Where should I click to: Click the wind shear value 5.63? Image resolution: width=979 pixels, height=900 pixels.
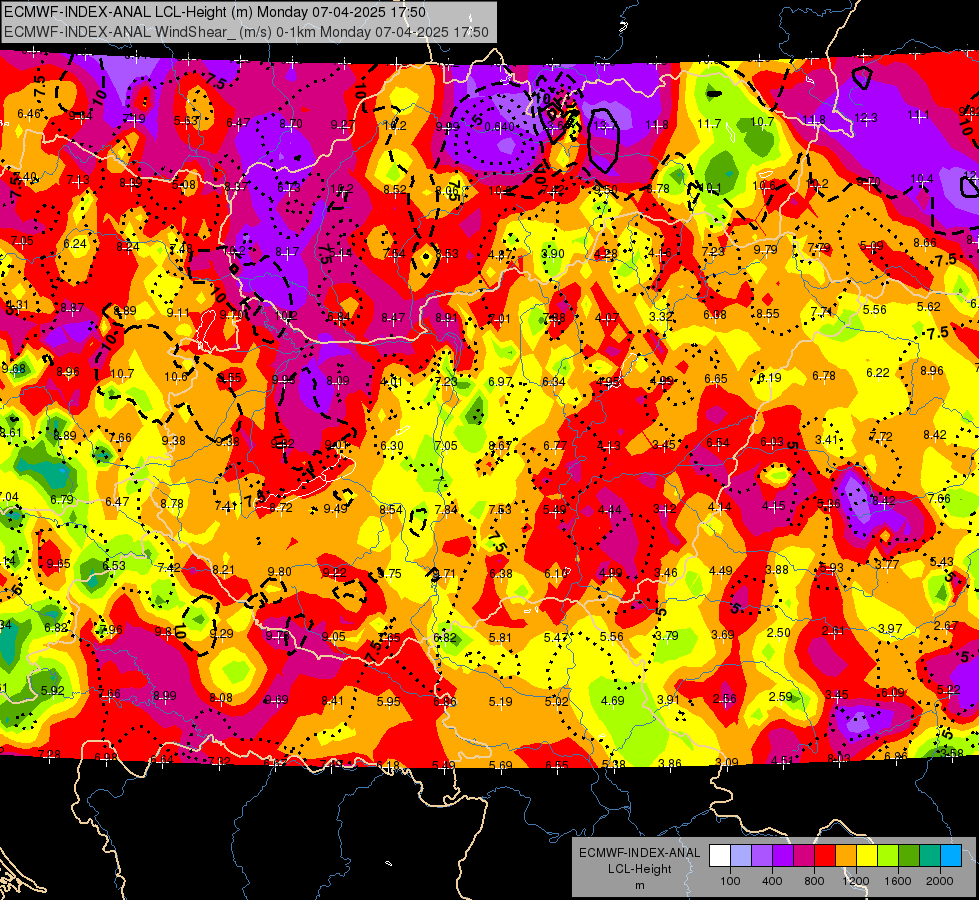click(x=185, y=121)
